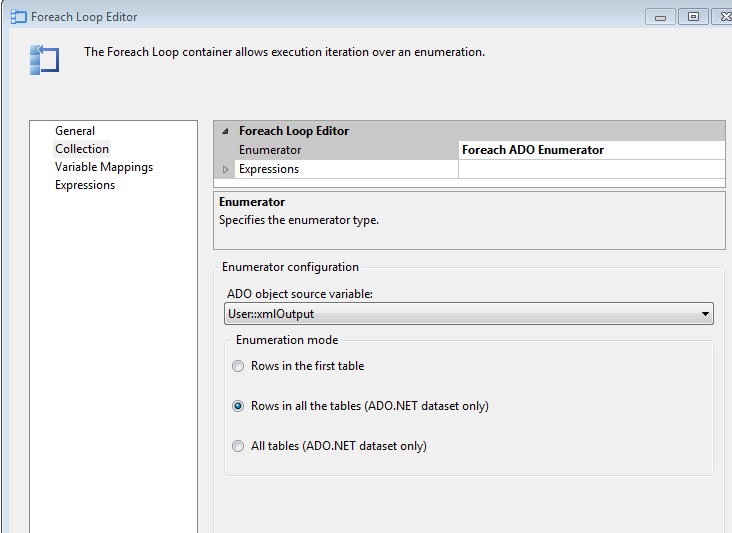Click the Foreach ADO Enumerator value field
This screenshot has height=533, width=732.
pos(590,150)
